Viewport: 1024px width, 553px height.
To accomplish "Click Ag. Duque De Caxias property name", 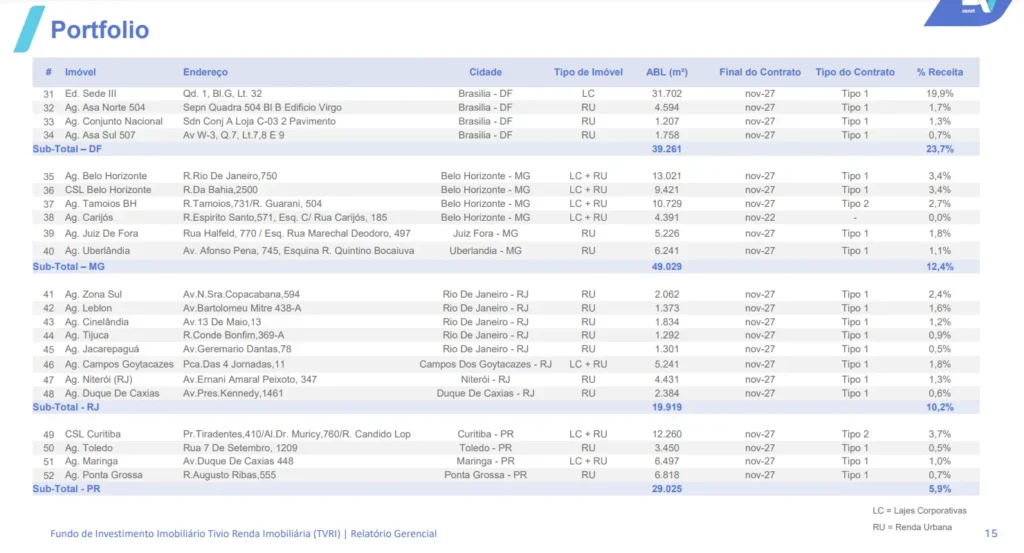I will pos(112,393).
